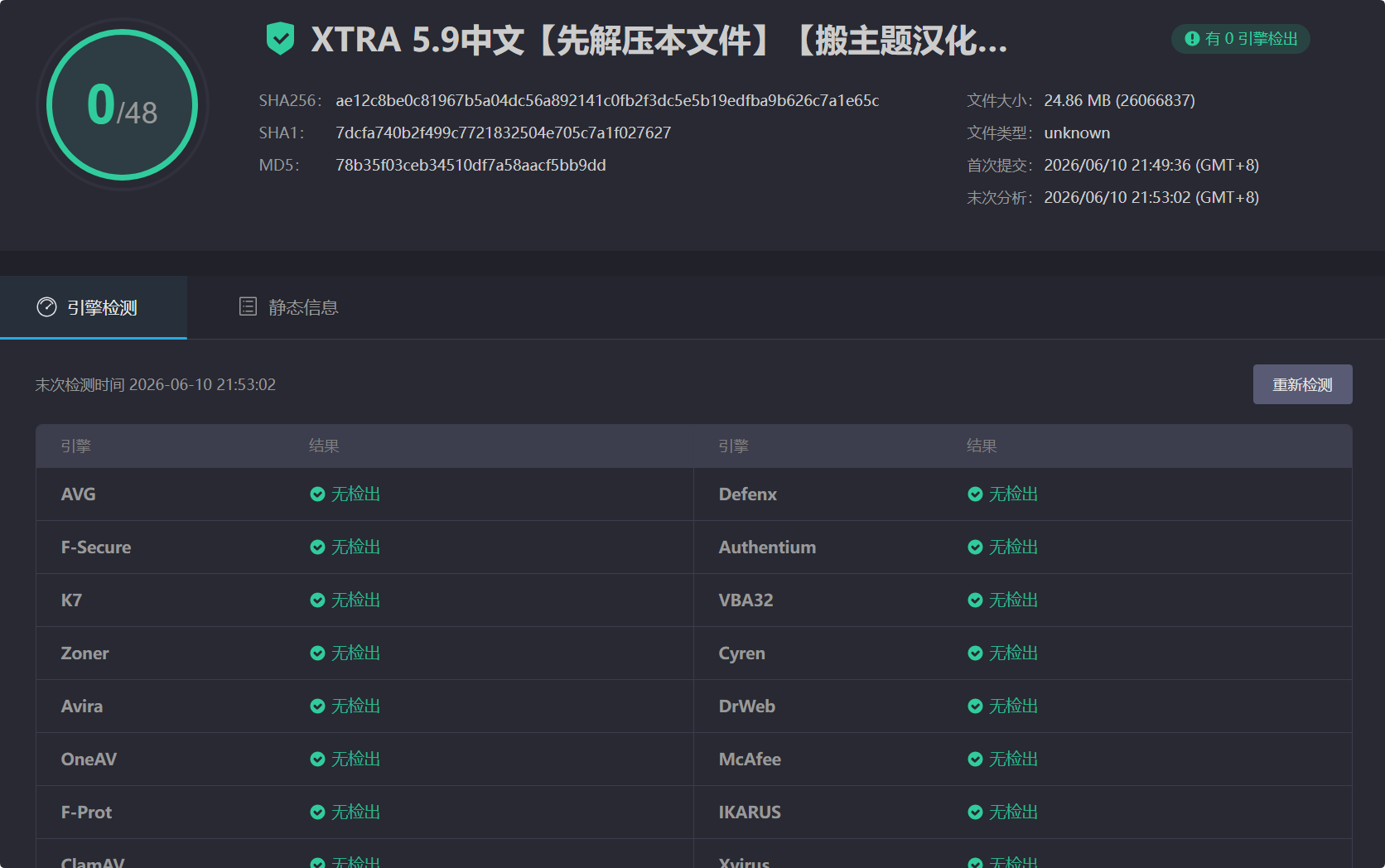Screen dimensions: 1385x868
Task: Click the green check icon in K7 row
Action: (317, 600)
